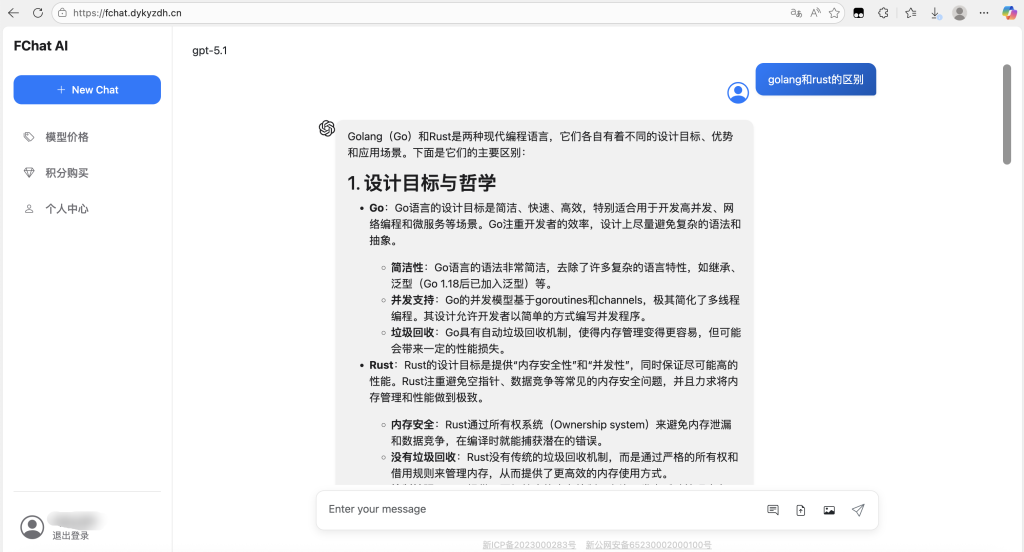The width and height of the screenshot is (1024, 552).
Task: Open the gpt-5.1 model selector
Action: 209,50
